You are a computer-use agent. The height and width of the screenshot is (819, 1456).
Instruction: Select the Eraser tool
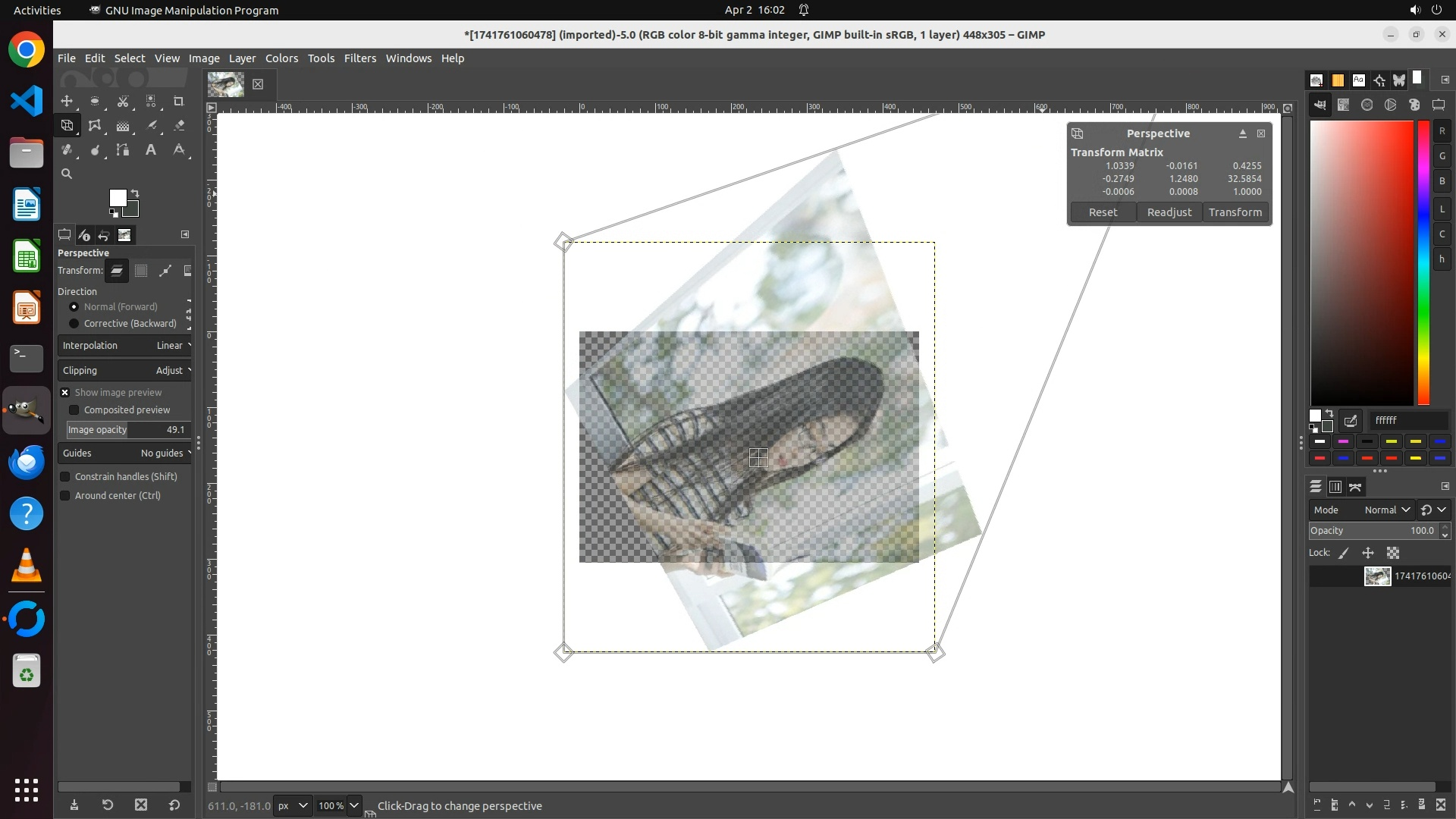[179, 126]
